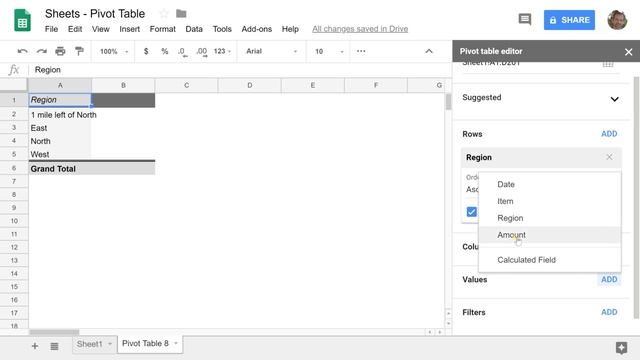Image resolution: width=640 pixels, height=360 pixels.
Task: Open the user account avatar
Action: click(617, 20)
